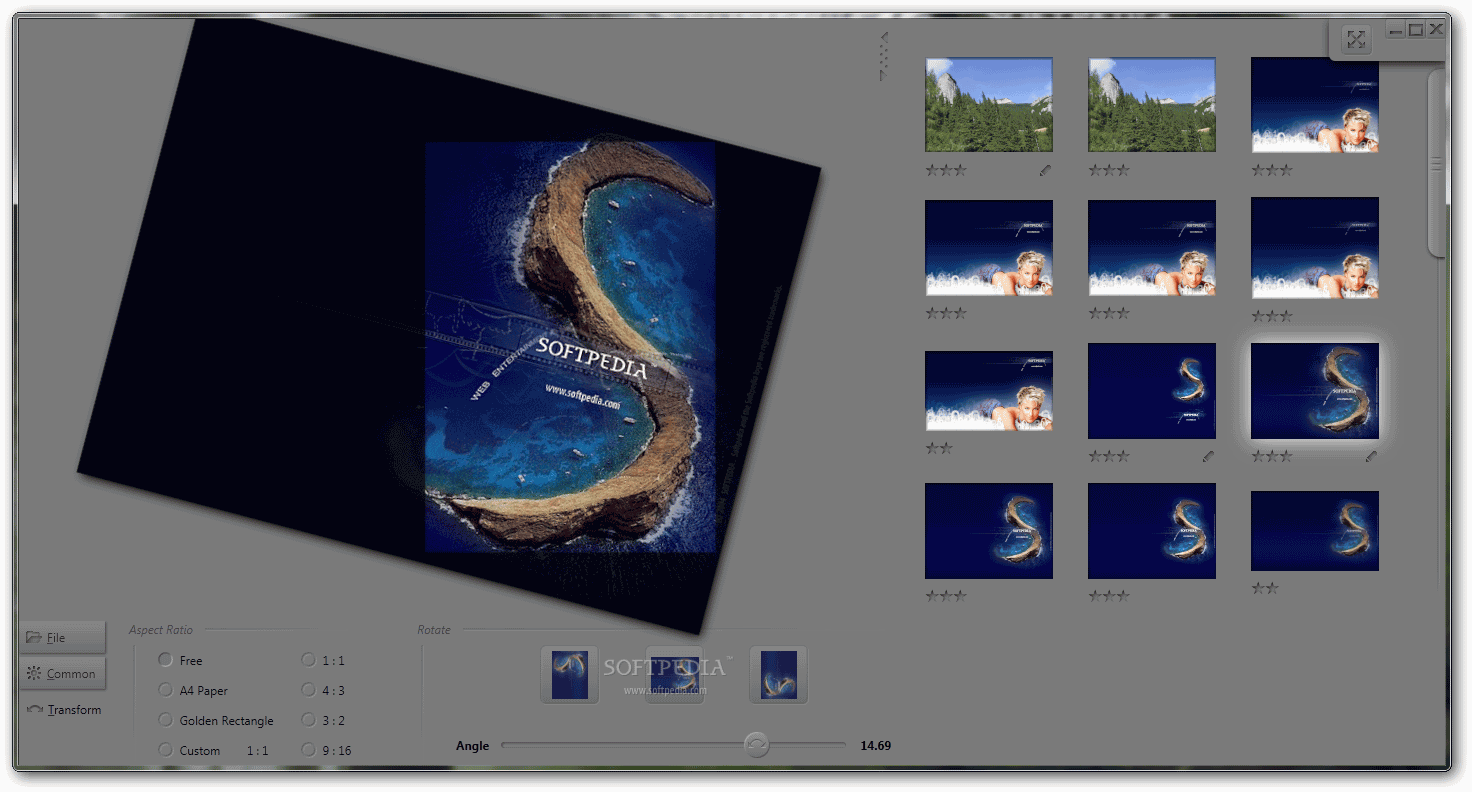
Task: Click the thumbnail panel vertical scrollbar handle
Action: click(1437, 163)
